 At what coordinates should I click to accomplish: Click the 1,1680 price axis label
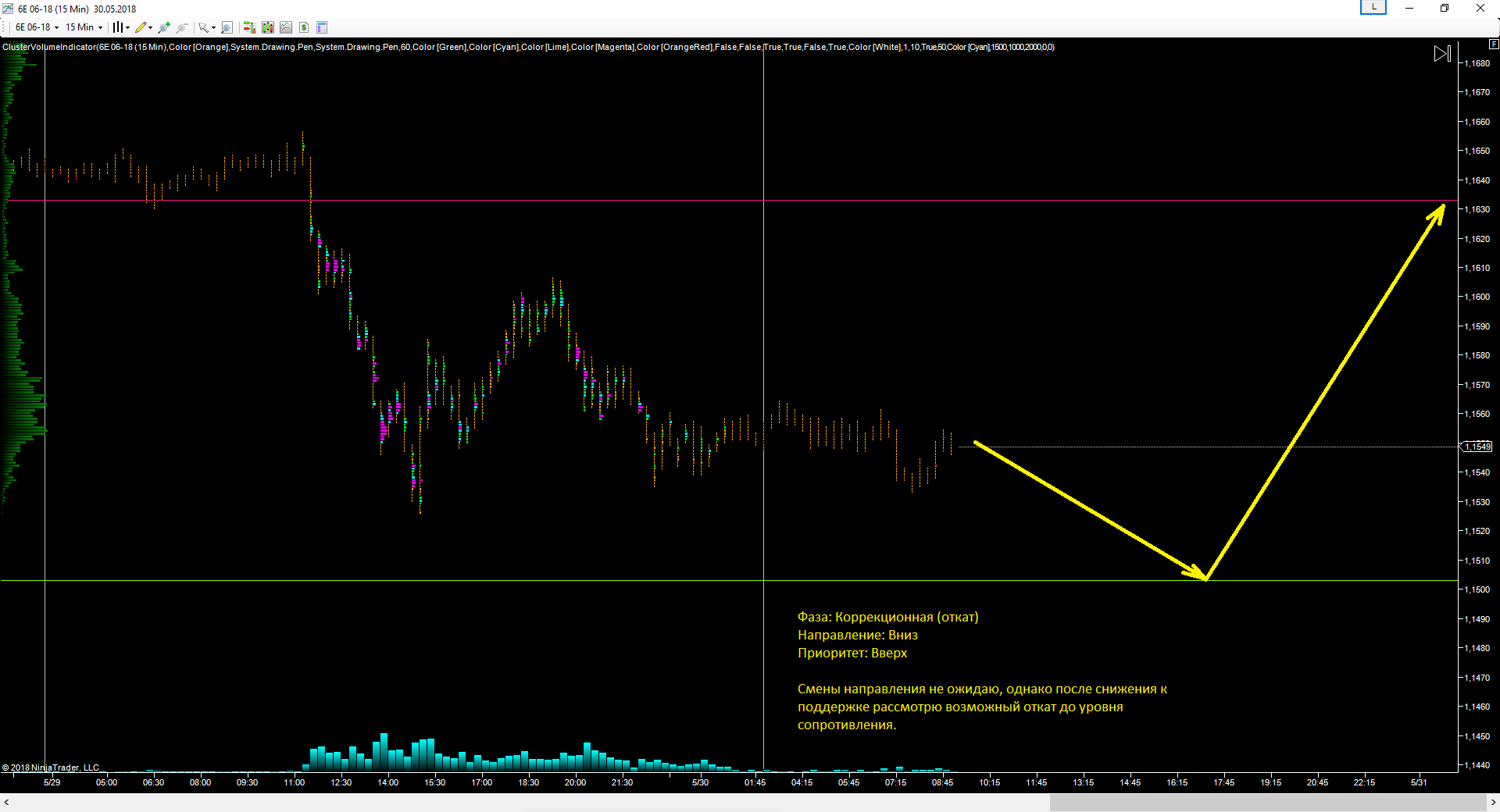pyautogui.click(x=1477, y=63)
